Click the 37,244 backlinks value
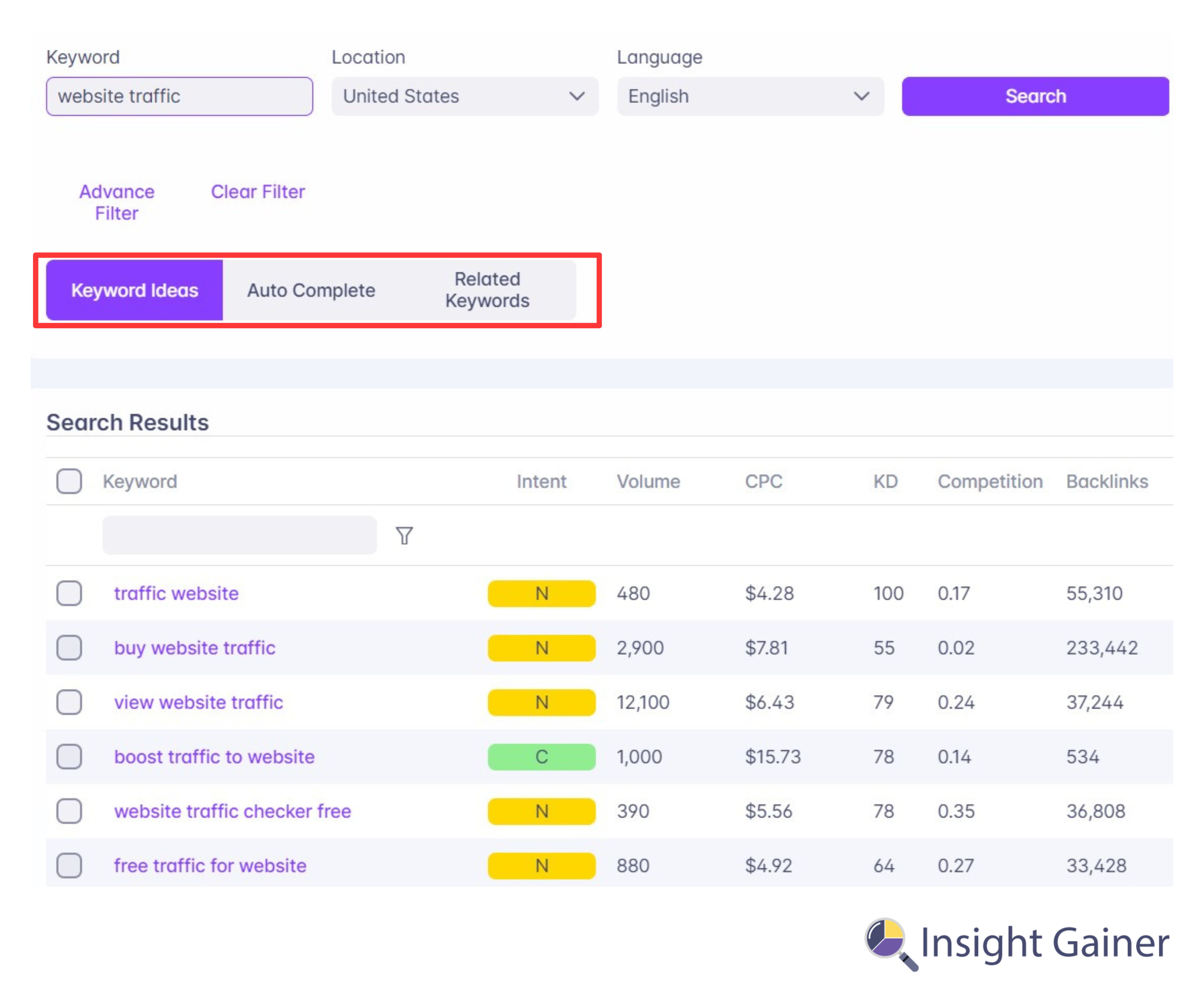The image size is (1204, 985). (1095, 702)
